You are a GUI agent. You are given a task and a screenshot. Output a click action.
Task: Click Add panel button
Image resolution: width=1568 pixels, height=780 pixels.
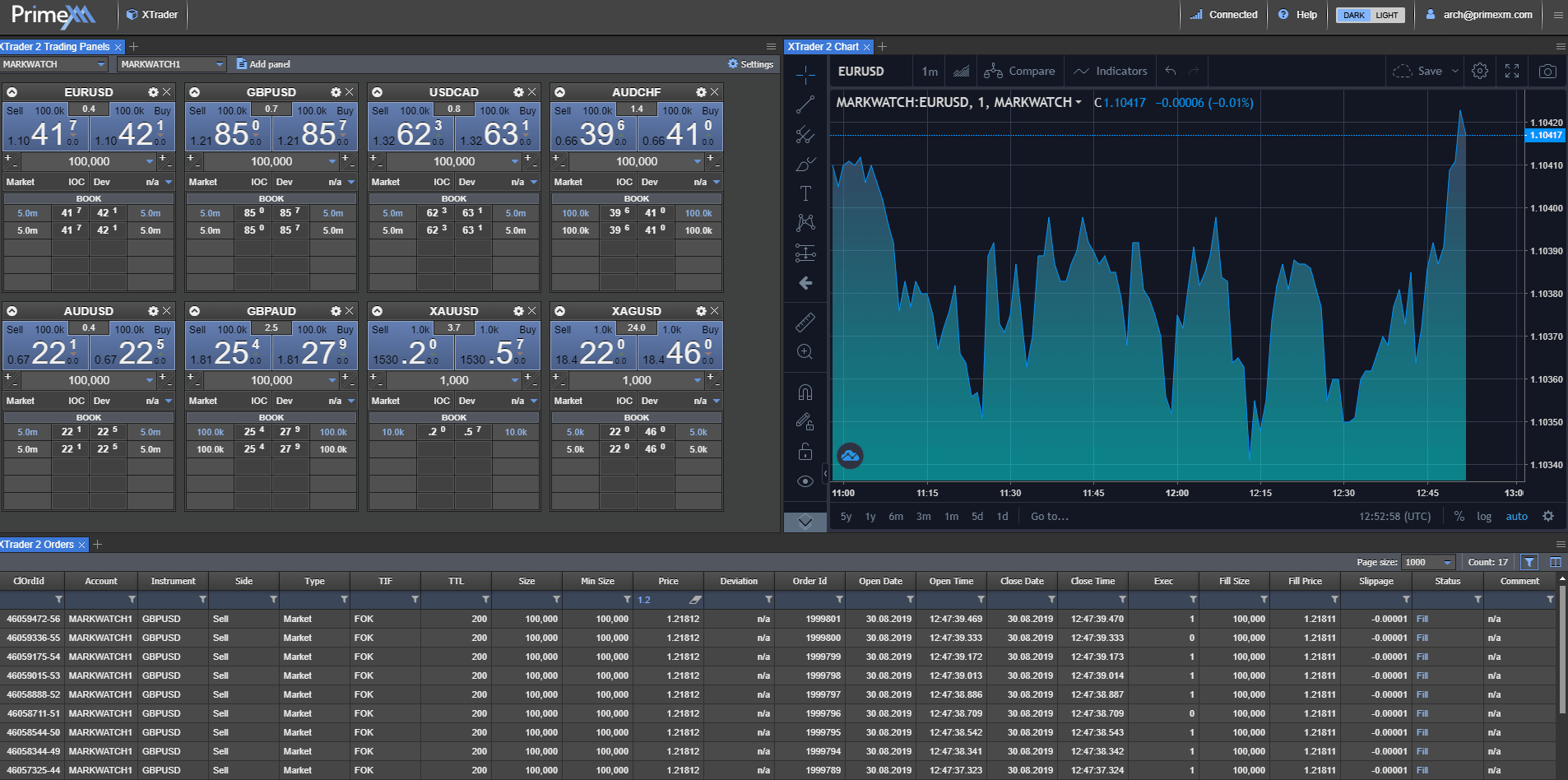tap(263, 64)
